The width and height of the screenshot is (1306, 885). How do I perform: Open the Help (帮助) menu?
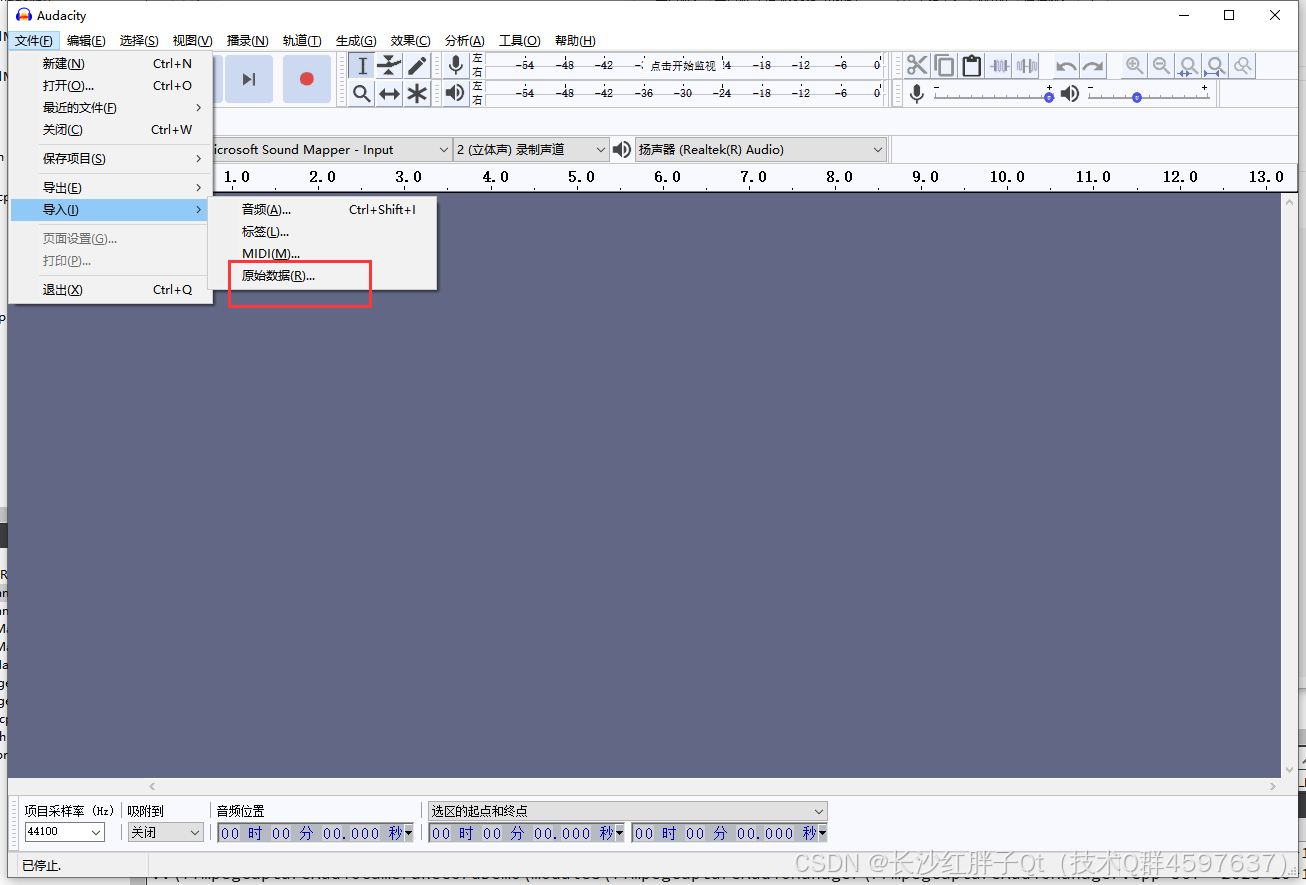(574, 41)
